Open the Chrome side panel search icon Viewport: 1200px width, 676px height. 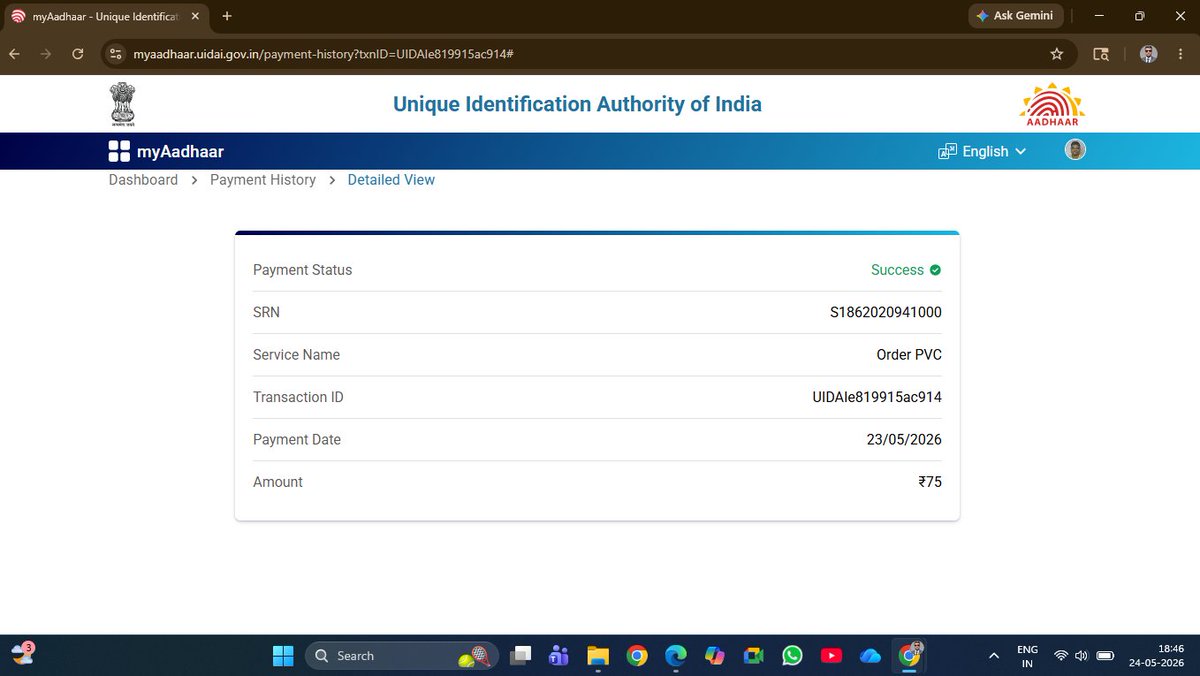click(1101, 54)
